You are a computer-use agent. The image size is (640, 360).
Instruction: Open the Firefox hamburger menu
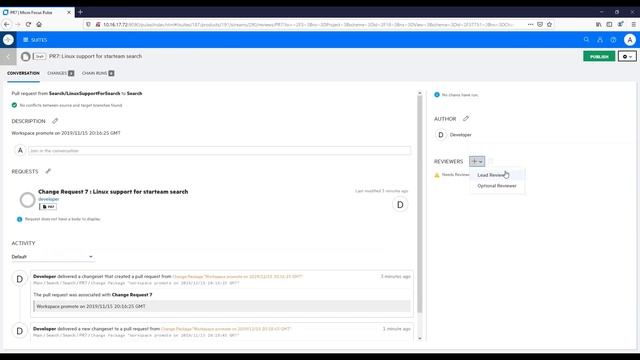click(x=633, y=24)
